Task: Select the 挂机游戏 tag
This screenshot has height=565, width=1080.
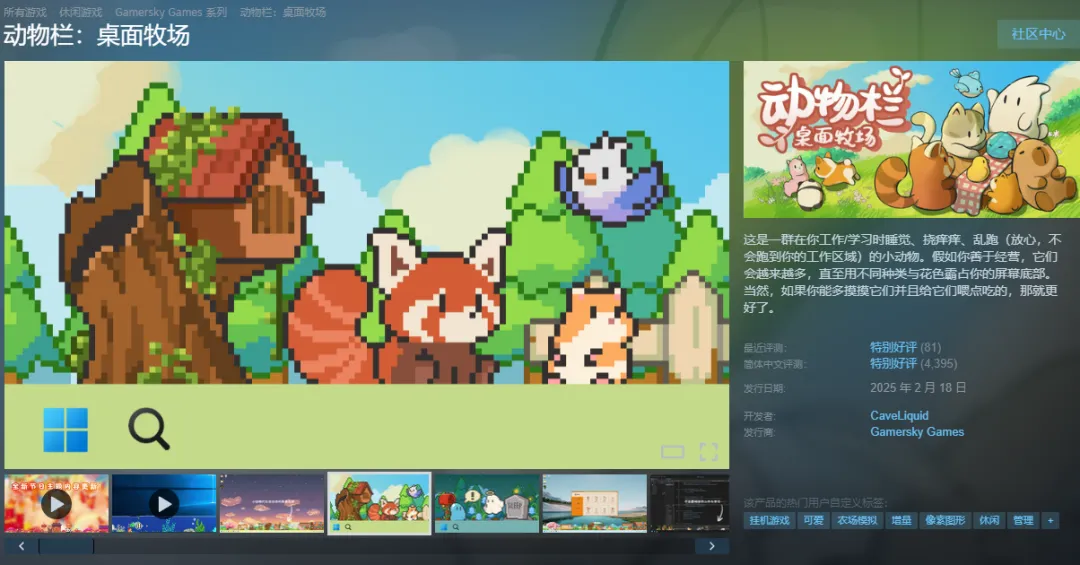Action: coord(769,520)
